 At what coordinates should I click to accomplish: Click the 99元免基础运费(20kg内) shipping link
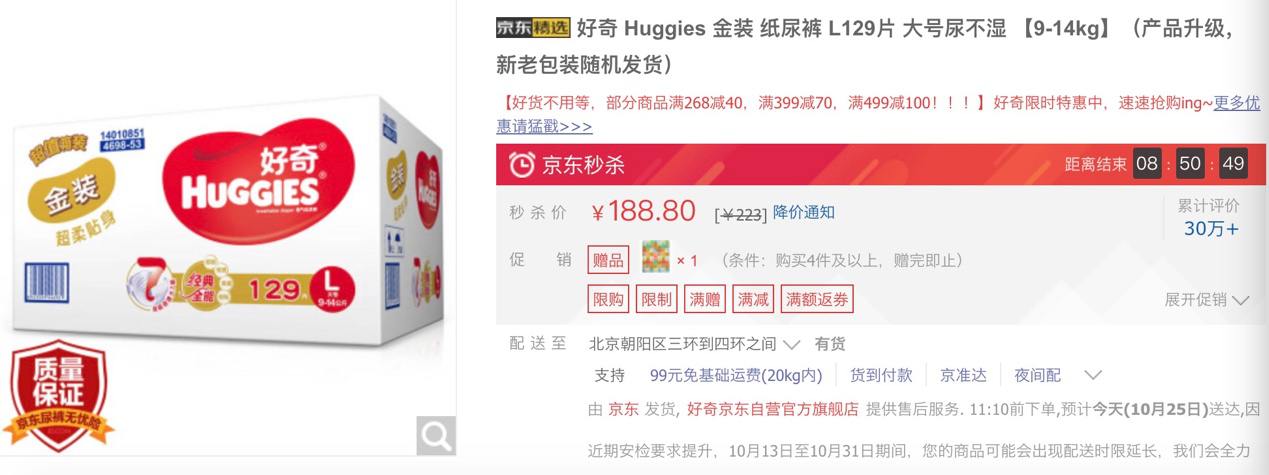pos(736,376)
